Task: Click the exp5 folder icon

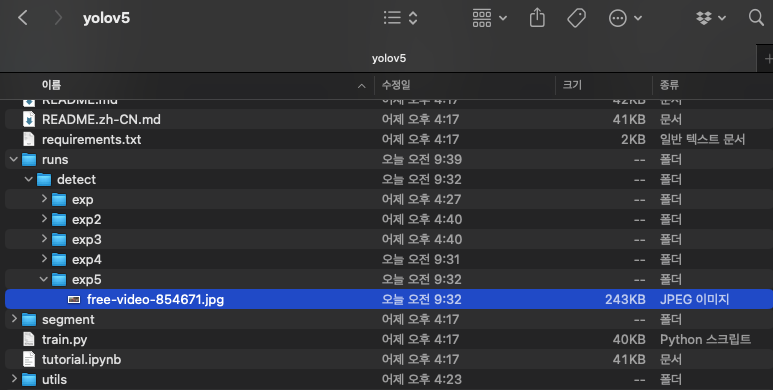Action: (x=59, y=280)
